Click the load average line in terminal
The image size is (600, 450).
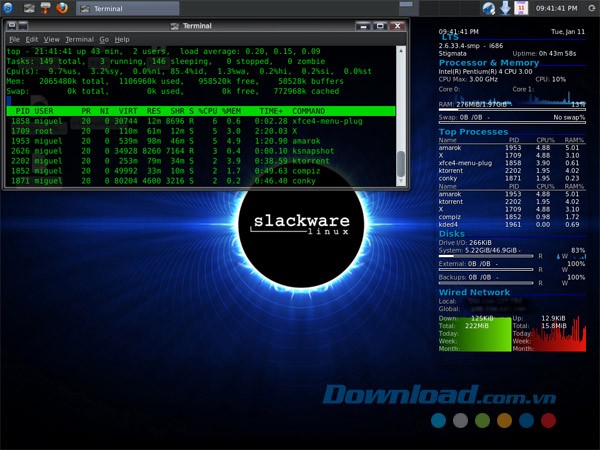click(x=163, y=51)
